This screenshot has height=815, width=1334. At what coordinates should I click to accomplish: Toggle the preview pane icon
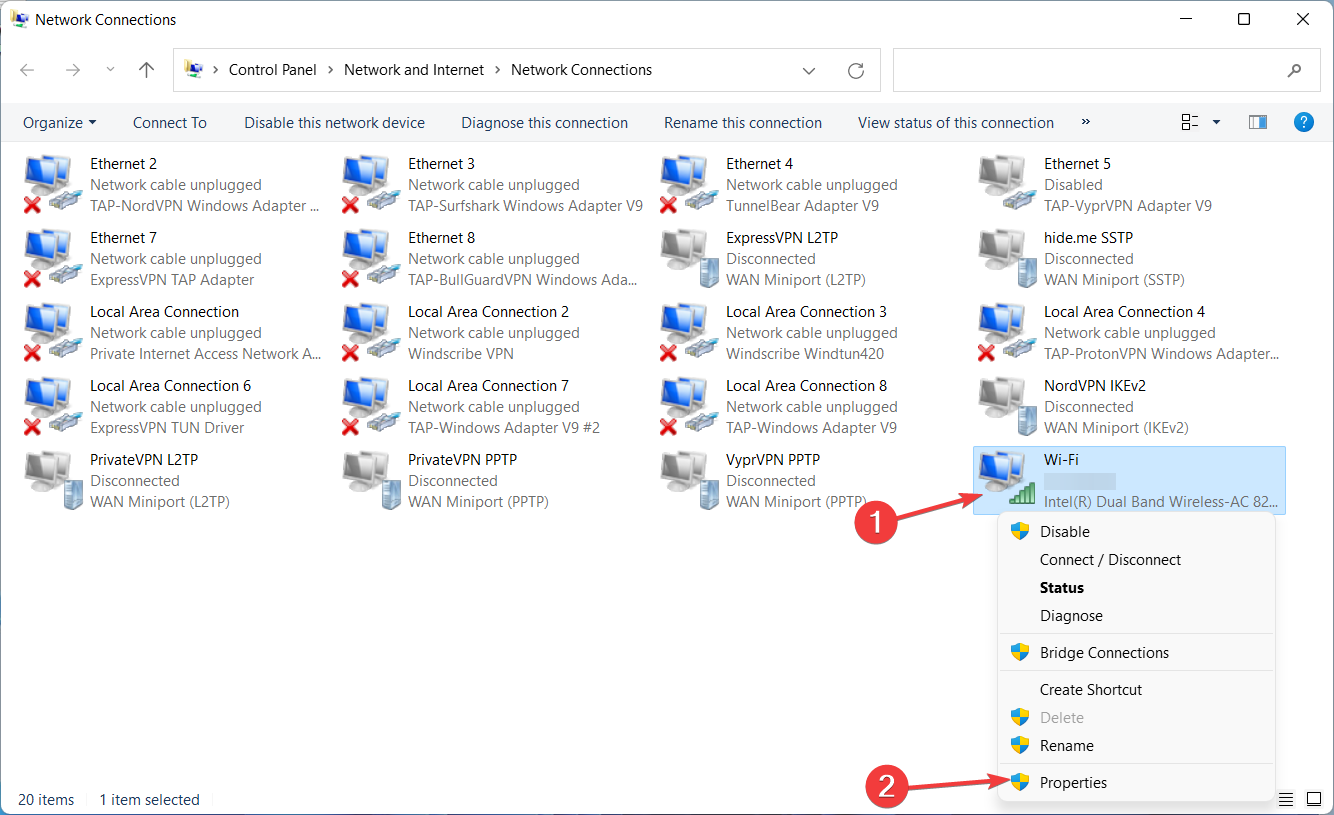[x=1258, y=122]
